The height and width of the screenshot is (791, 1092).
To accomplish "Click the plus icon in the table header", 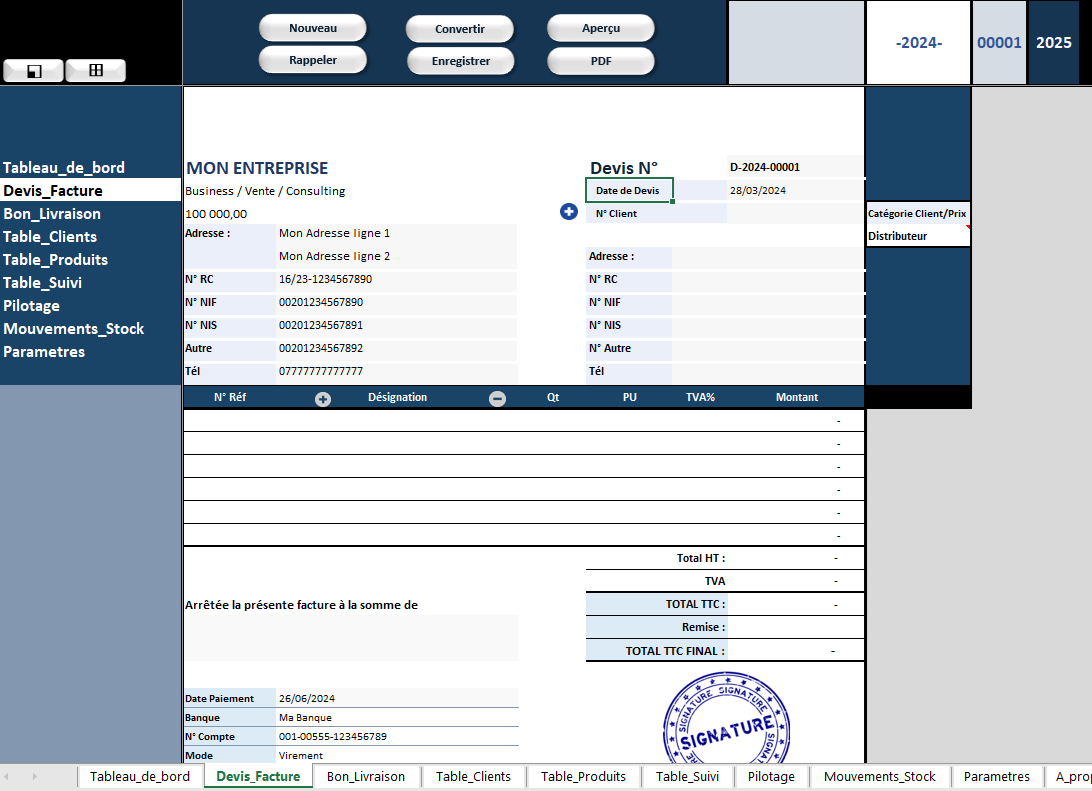I will click(322, 399).
